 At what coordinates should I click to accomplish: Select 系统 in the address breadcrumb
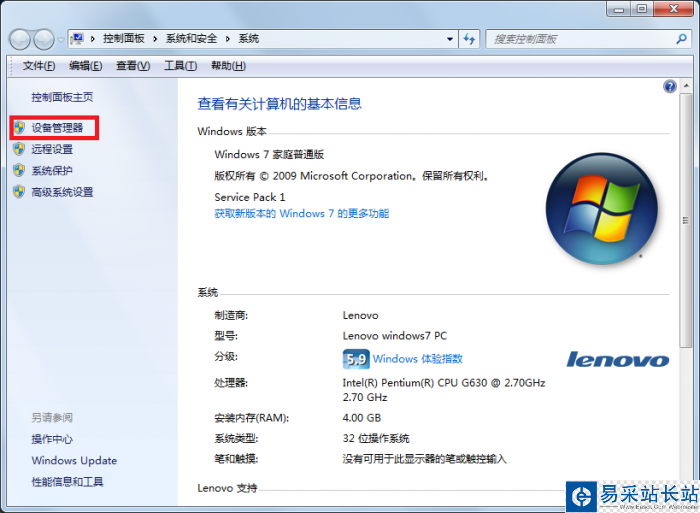click(x=248, y=39)
